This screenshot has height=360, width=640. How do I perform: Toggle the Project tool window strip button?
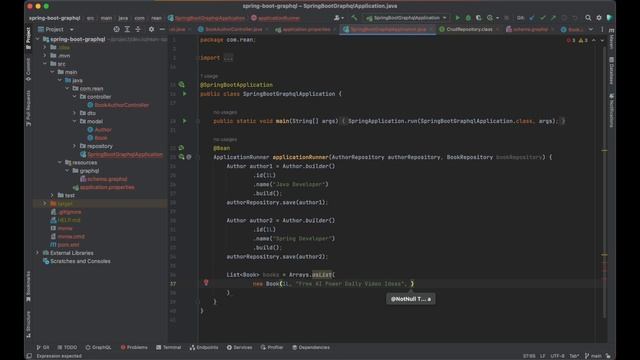28,38
